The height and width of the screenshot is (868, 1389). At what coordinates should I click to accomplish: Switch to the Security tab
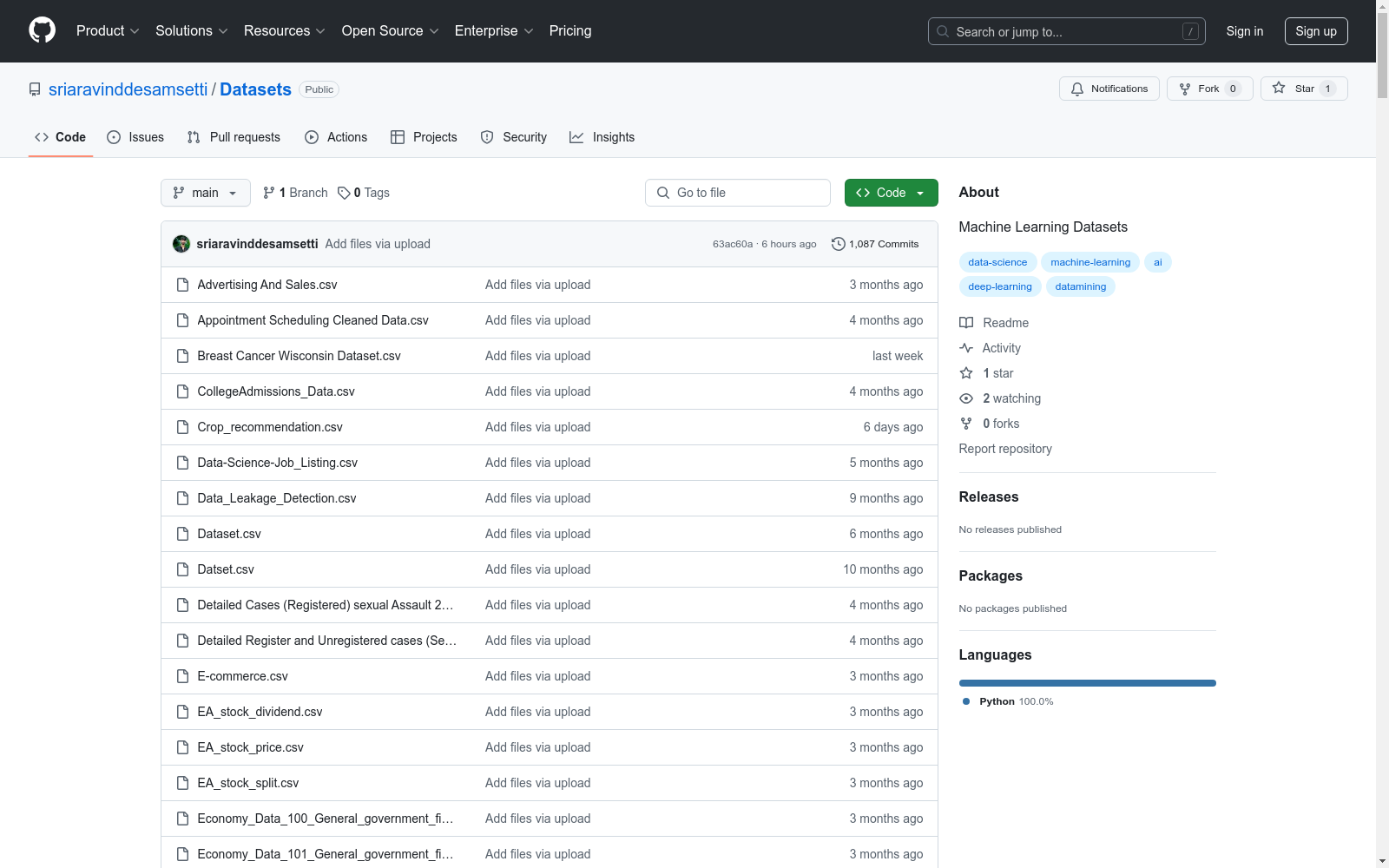(514, 137)
